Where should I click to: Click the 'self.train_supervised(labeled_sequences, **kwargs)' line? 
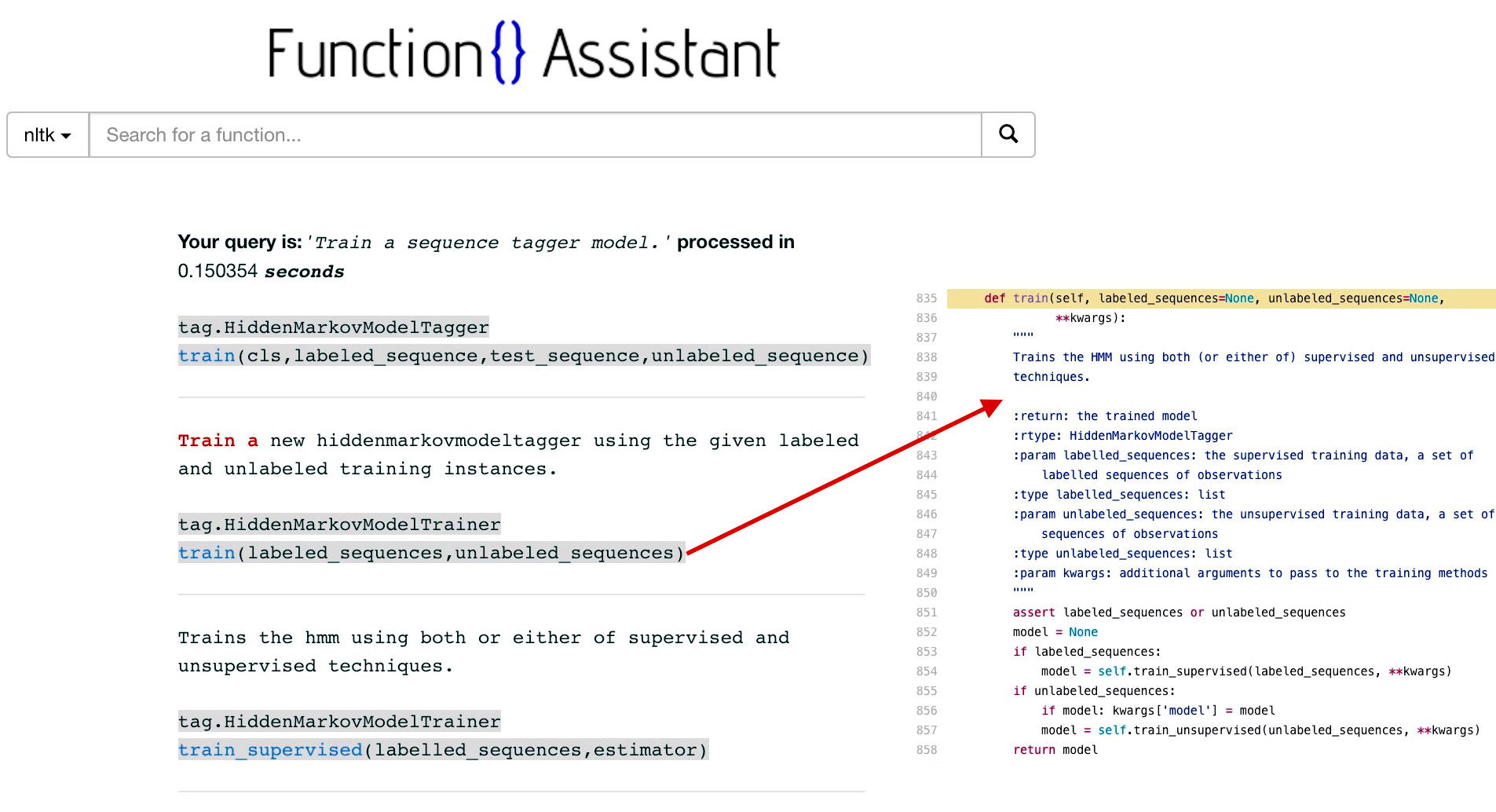tap(1246, 671)
